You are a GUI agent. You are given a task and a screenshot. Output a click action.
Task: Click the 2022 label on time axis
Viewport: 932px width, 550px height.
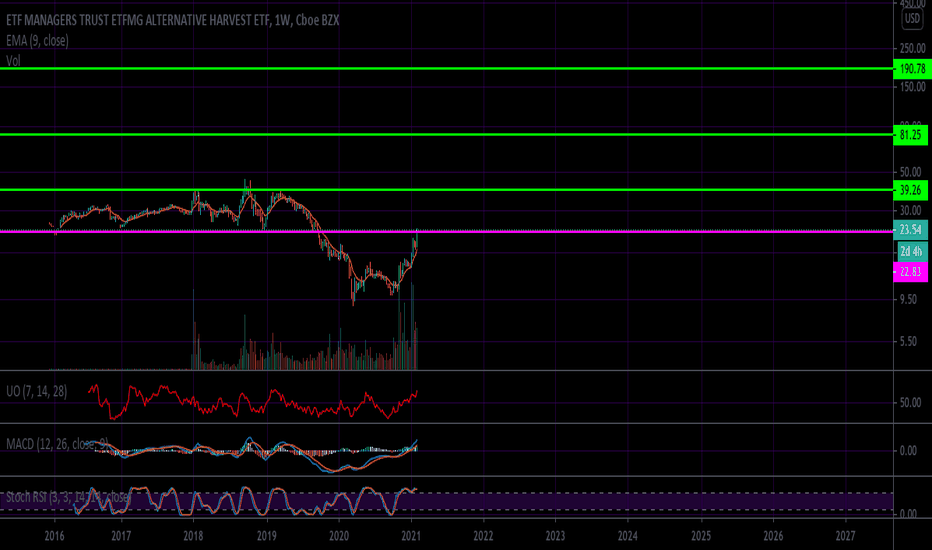click(483, 536)
